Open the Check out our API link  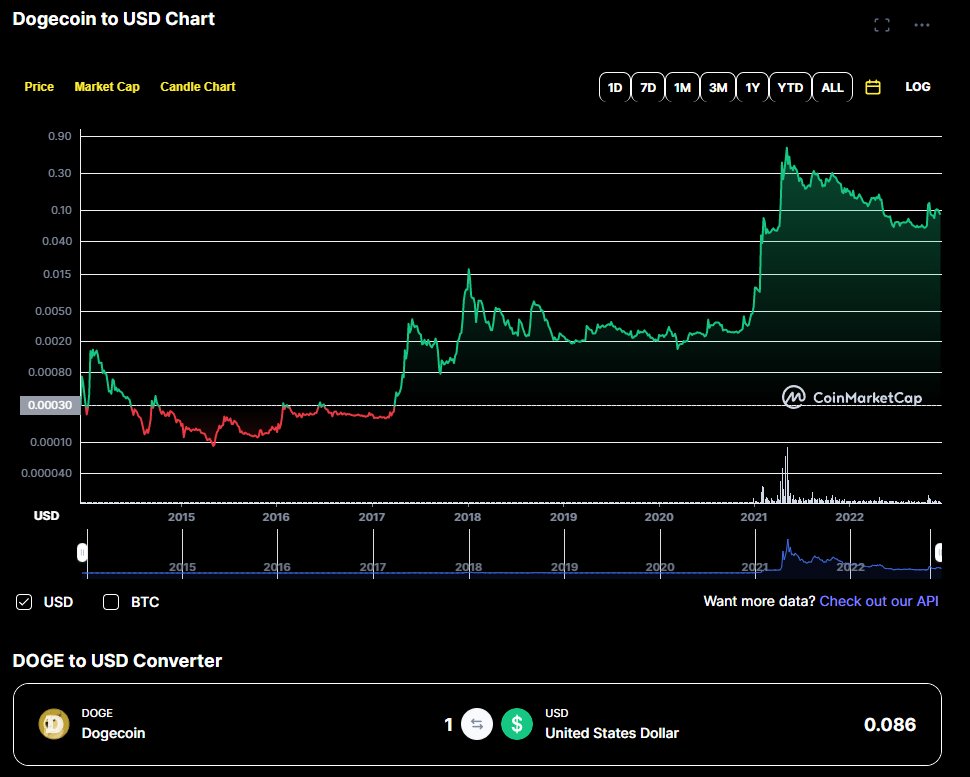(x=878, y=601)
